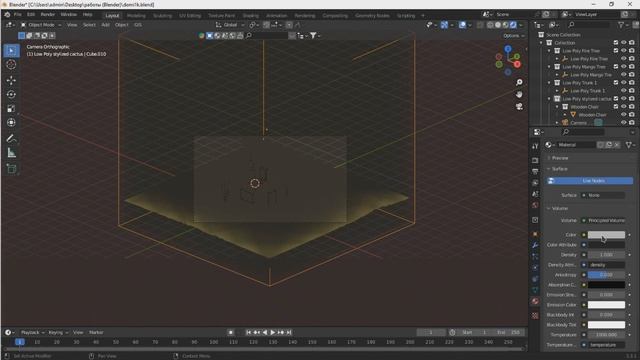Open the Edit menu

pyautogui.click(x=31, y=14)
